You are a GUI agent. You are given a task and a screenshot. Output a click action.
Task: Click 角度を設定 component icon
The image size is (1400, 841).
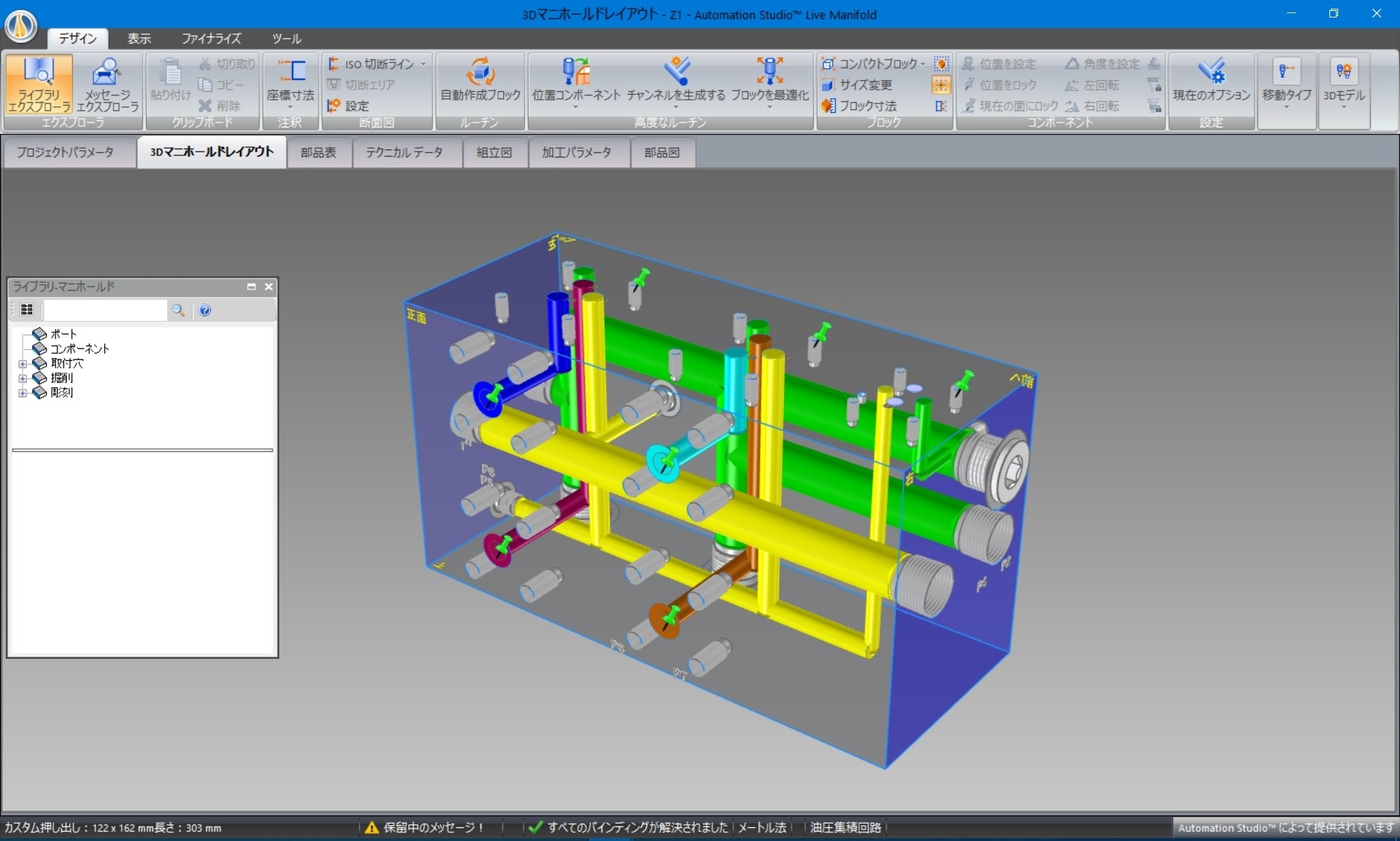pyautogui.click(x=1072, y=64)
